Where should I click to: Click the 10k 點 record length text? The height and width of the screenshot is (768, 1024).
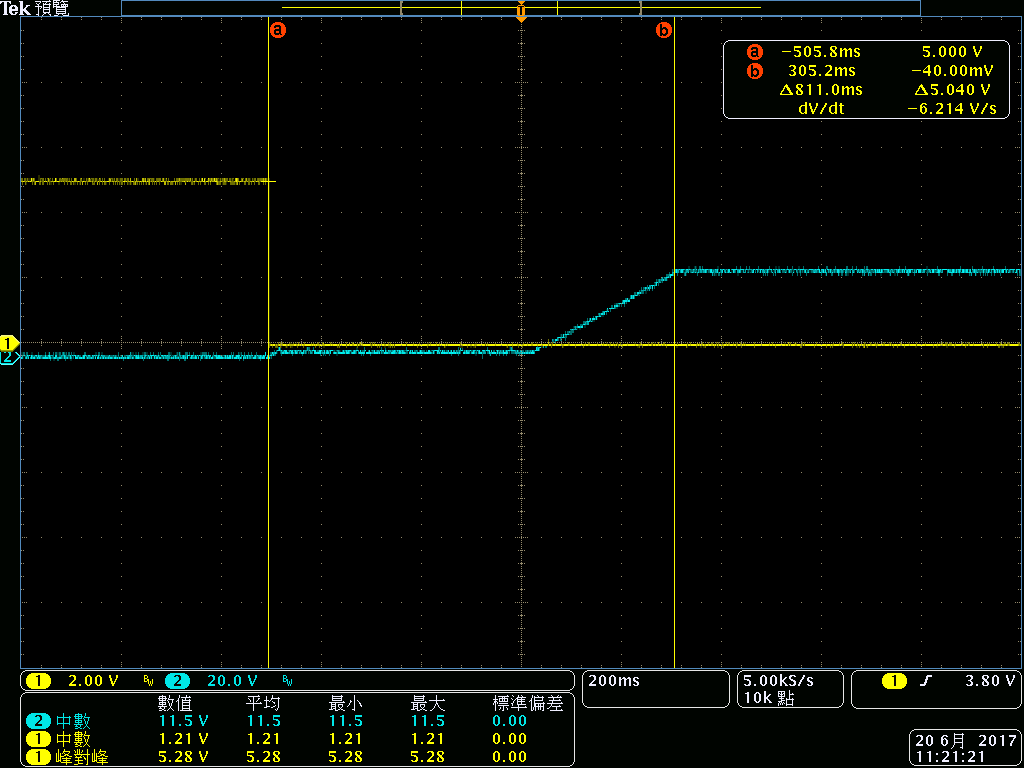pyautogui.click(x=769, y=699)
